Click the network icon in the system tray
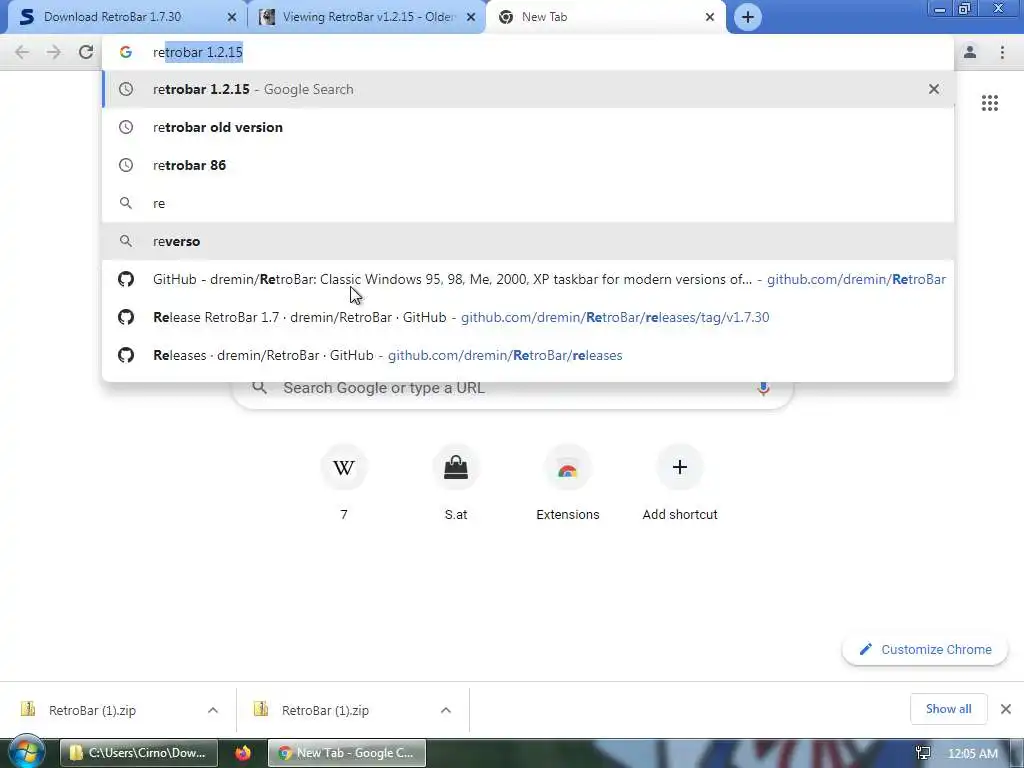This screenshot has height=768, width=1024. tap(923, 754)
